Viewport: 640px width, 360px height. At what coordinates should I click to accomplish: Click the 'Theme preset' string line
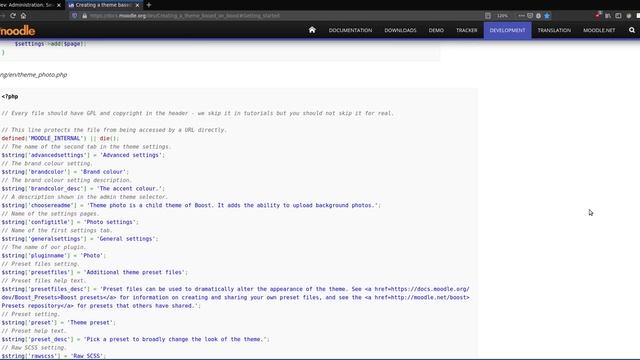tap(58, 322)
